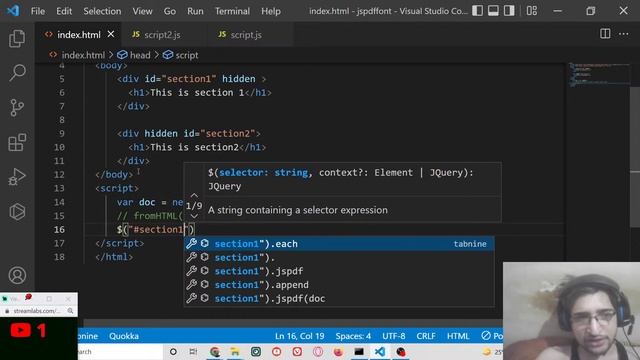Click the Quokka status bar item
This screenshot has width=640, height=360.
[124, 336]
